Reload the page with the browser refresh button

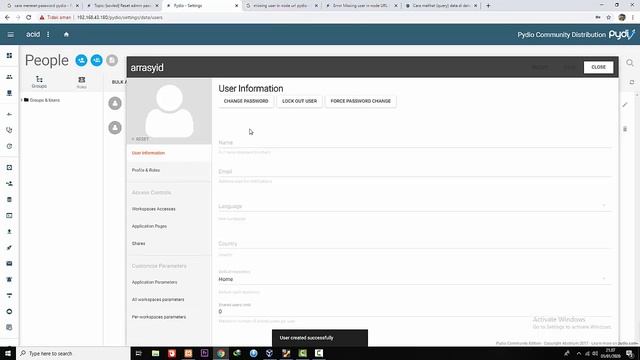(x=29, y=18)
